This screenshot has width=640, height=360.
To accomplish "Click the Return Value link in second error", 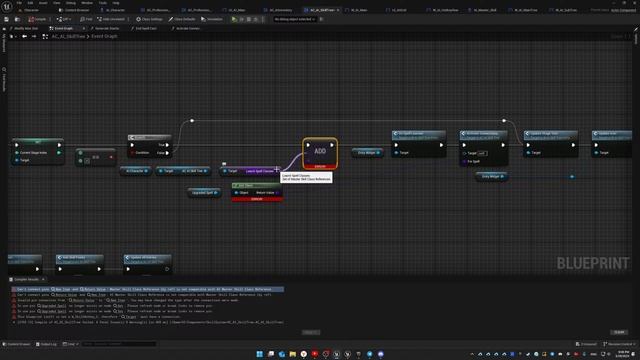I will 64,295.
